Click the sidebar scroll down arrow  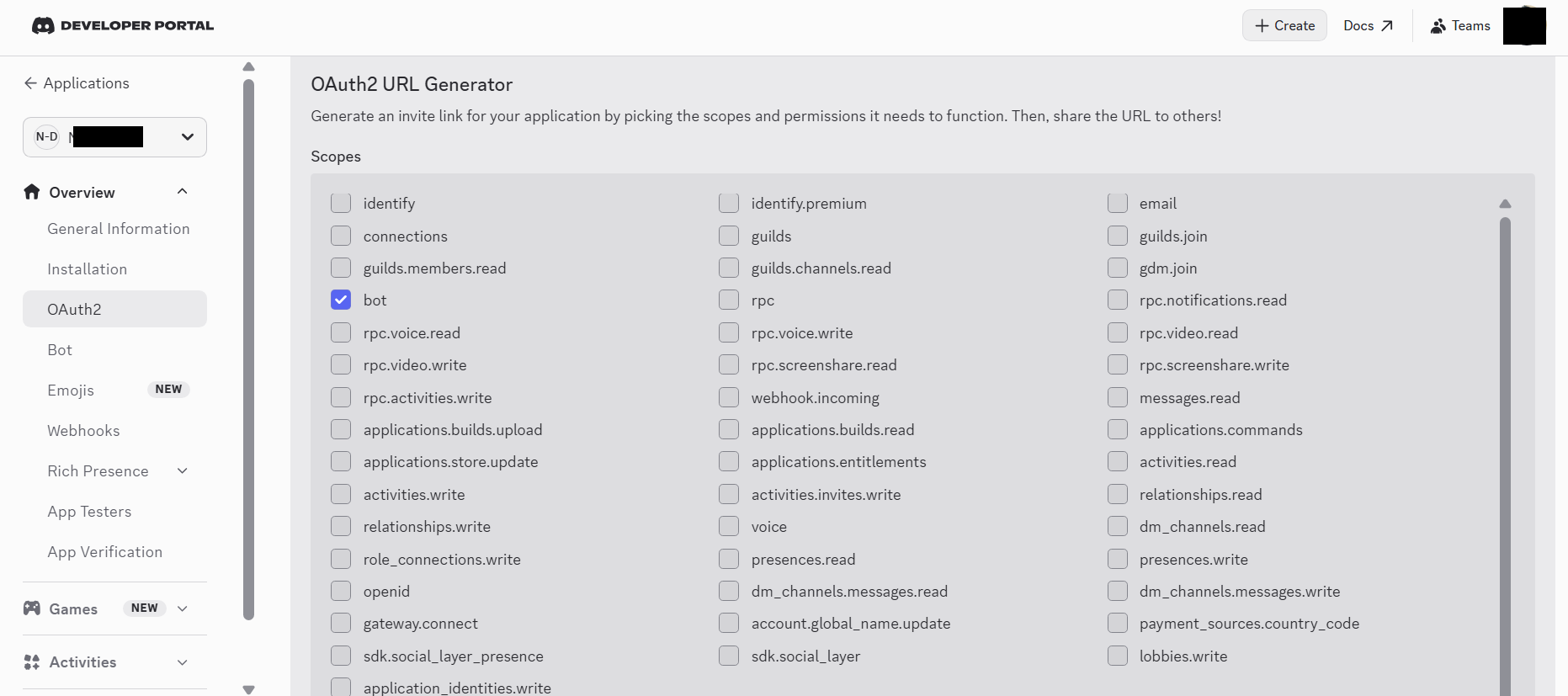[248, 689]
